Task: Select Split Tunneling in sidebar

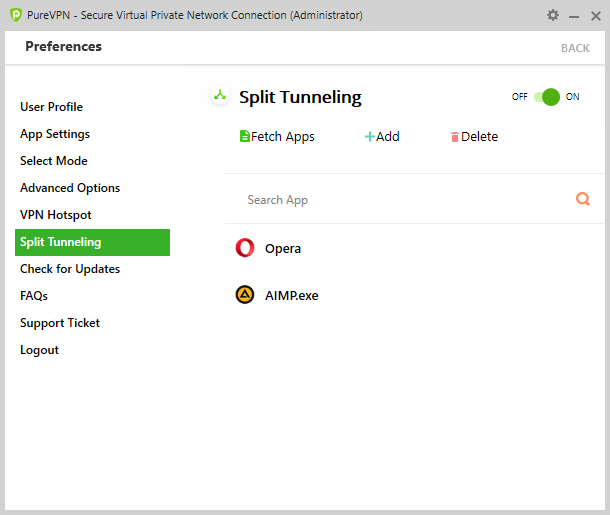Action: pyautogui.click(x=93, y=242)
